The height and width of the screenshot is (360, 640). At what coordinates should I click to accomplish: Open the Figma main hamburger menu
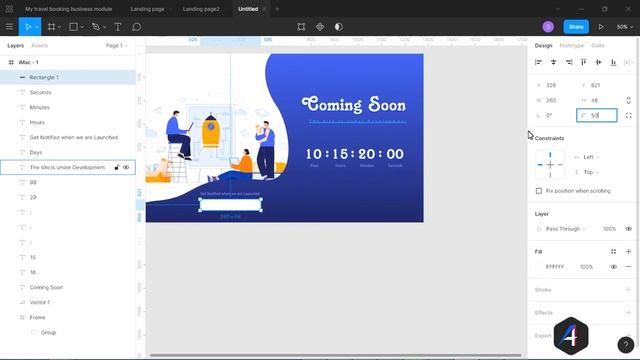click(x=9, y=27)
